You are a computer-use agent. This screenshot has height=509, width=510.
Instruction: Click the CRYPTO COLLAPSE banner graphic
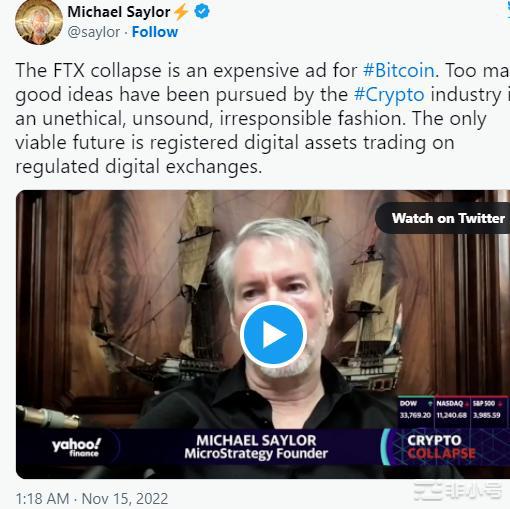pos(441,447)
